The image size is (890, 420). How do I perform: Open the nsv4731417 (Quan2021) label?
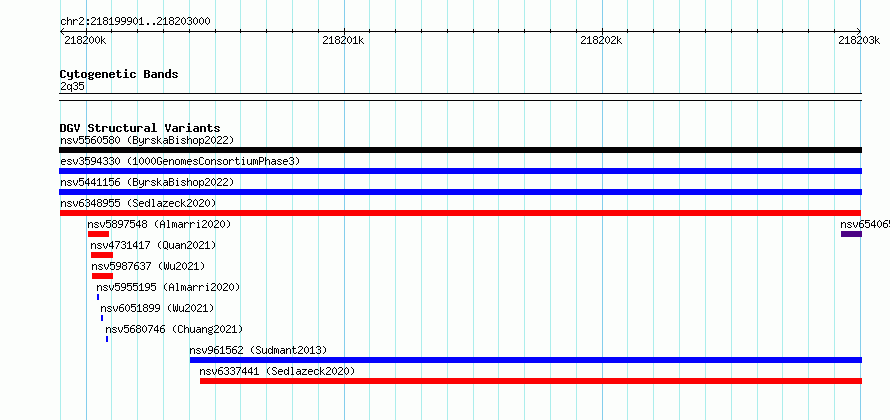[153, 245]
